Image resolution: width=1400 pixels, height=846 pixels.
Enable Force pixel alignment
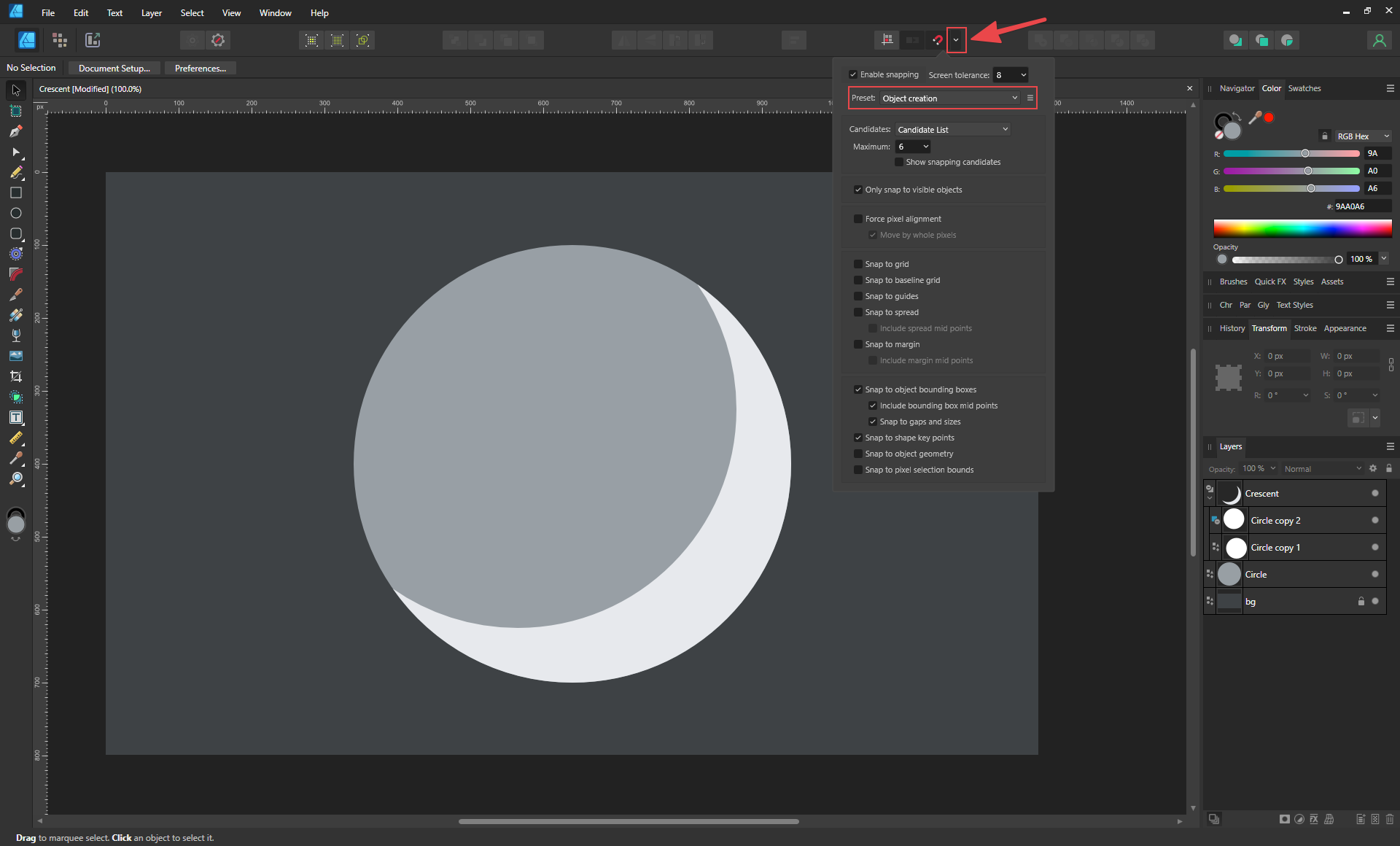click(x=857, y=218)
